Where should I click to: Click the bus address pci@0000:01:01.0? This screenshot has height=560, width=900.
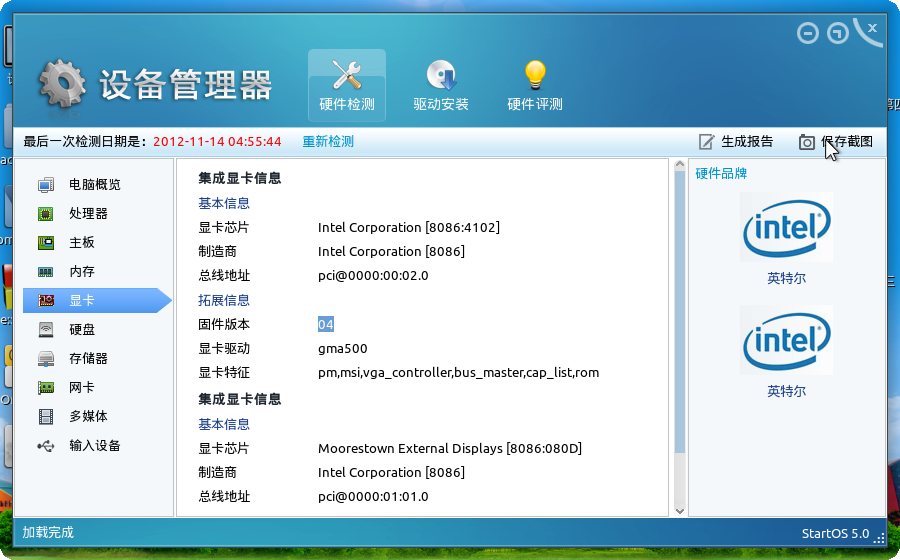[373, 497]
